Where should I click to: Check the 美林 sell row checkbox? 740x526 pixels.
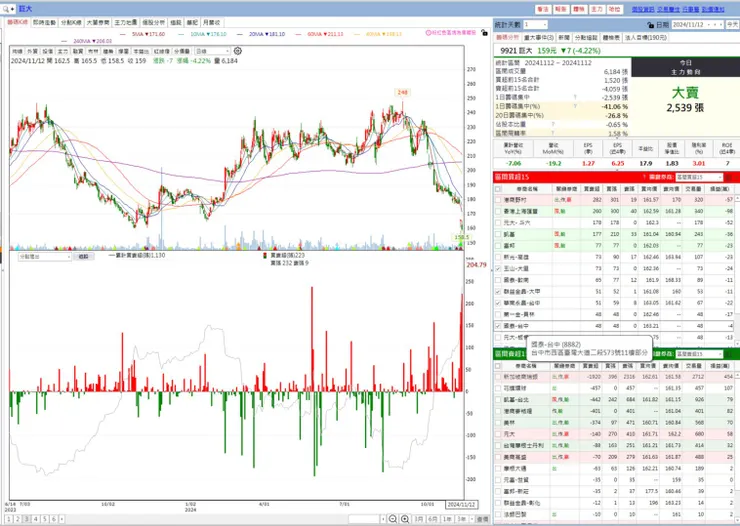tap(498, 423)
